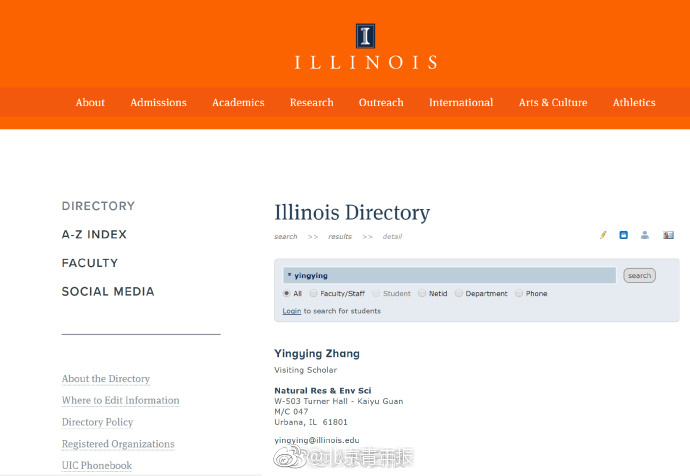Viewport: 690px width, 476px height.
Task: Open Where to Edit Information link
Action: (x=121, y=400)
